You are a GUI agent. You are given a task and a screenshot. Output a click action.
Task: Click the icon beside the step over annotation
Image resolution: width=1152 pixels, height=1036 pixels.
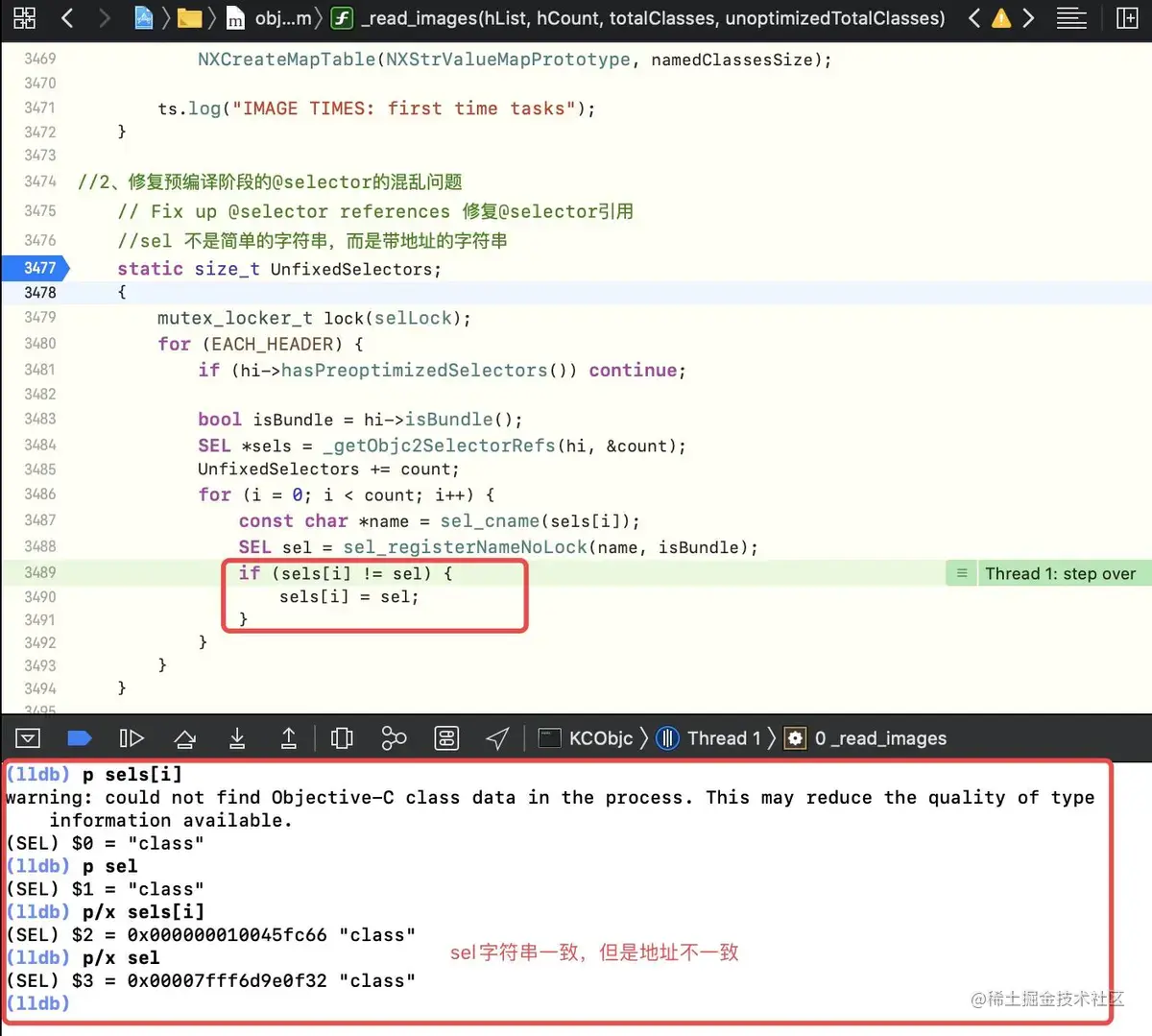961,573
